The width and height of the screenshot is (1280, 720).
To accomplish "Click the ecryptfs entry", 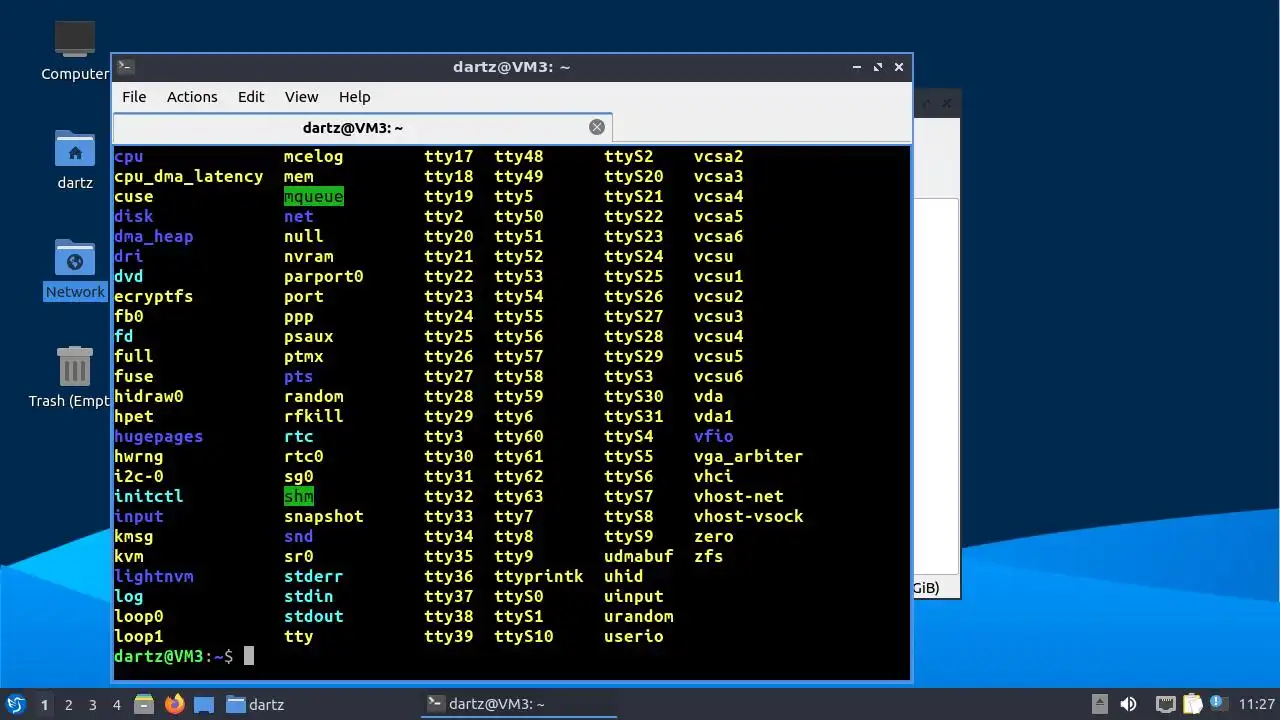I will [154, 296].
